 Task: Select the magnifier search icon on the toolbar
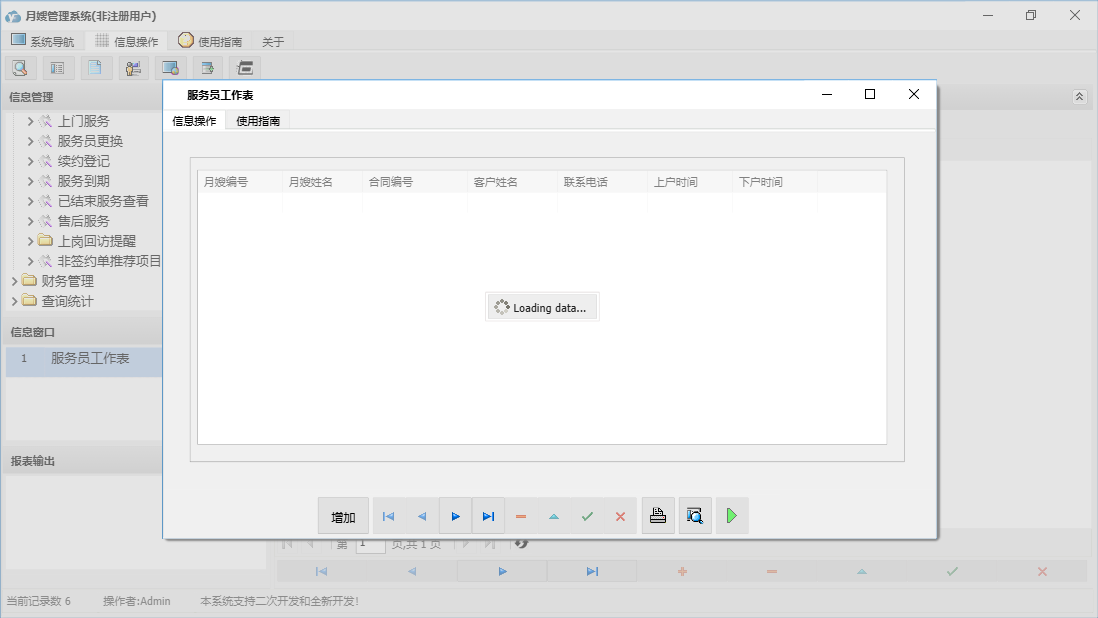pos(20,67)
